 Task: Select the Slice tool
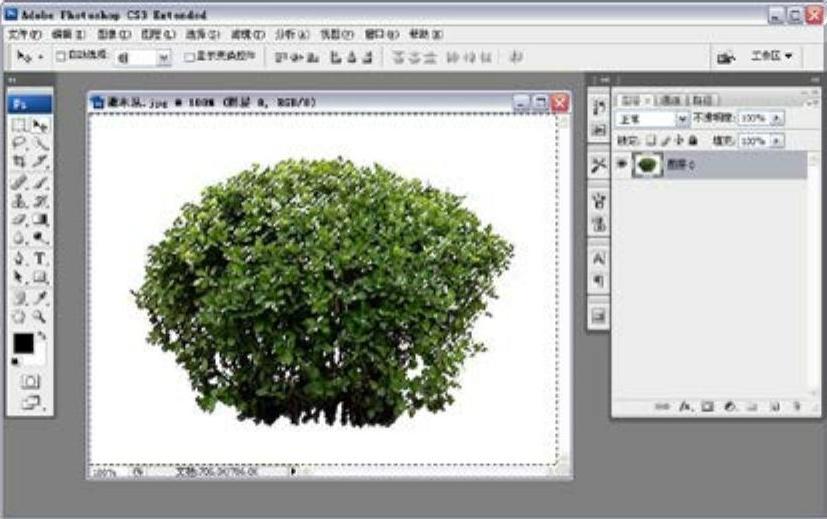pos(40,161)
